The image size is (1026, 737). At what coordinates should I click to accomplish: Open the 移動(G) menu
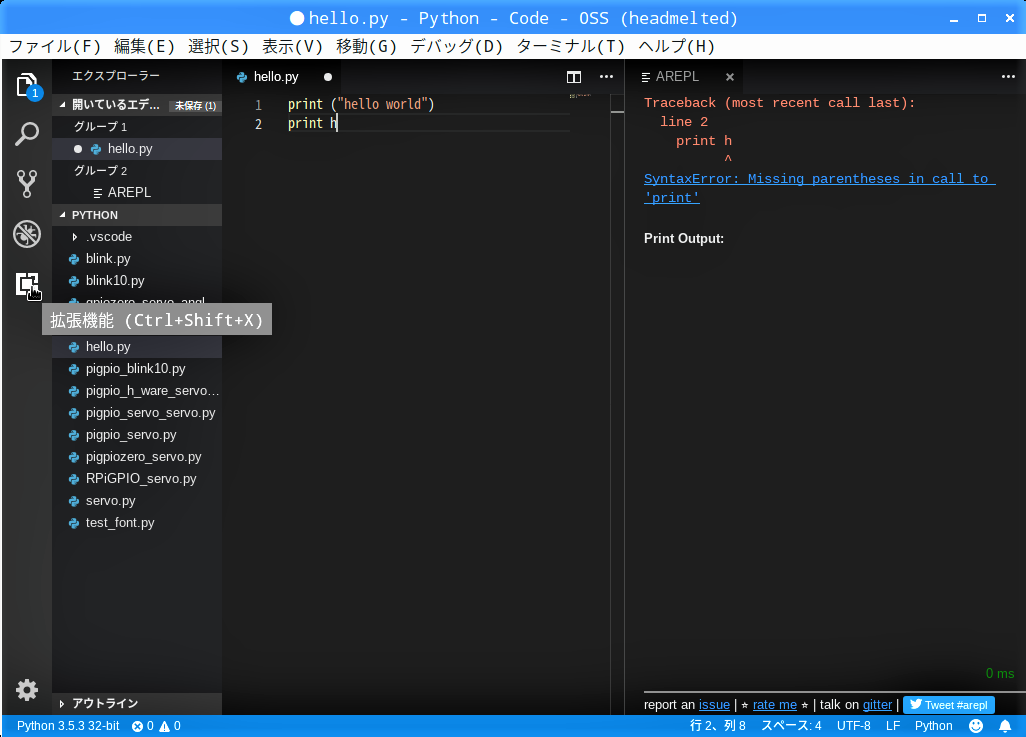(x=366, y=46)
